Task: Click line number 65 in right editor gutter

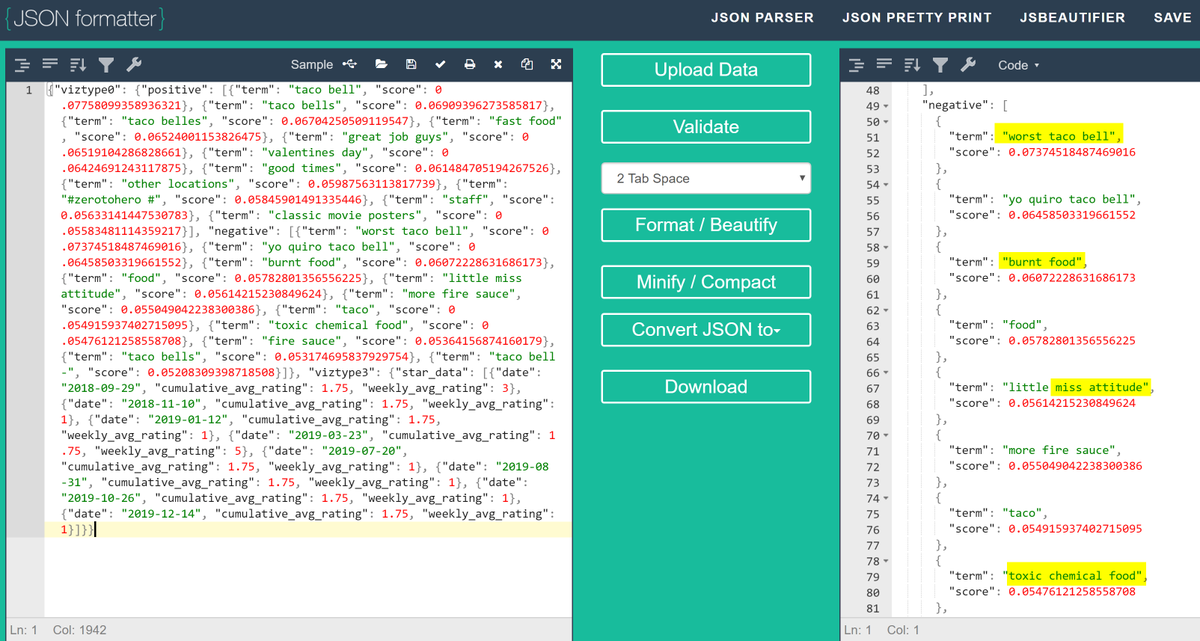Action: [873, 357]
